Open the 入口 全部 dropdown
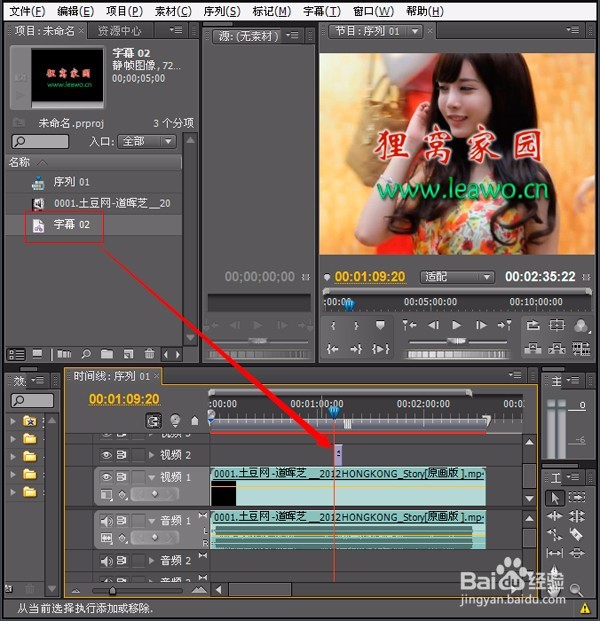The image size is (600, 621). (147, 141)
